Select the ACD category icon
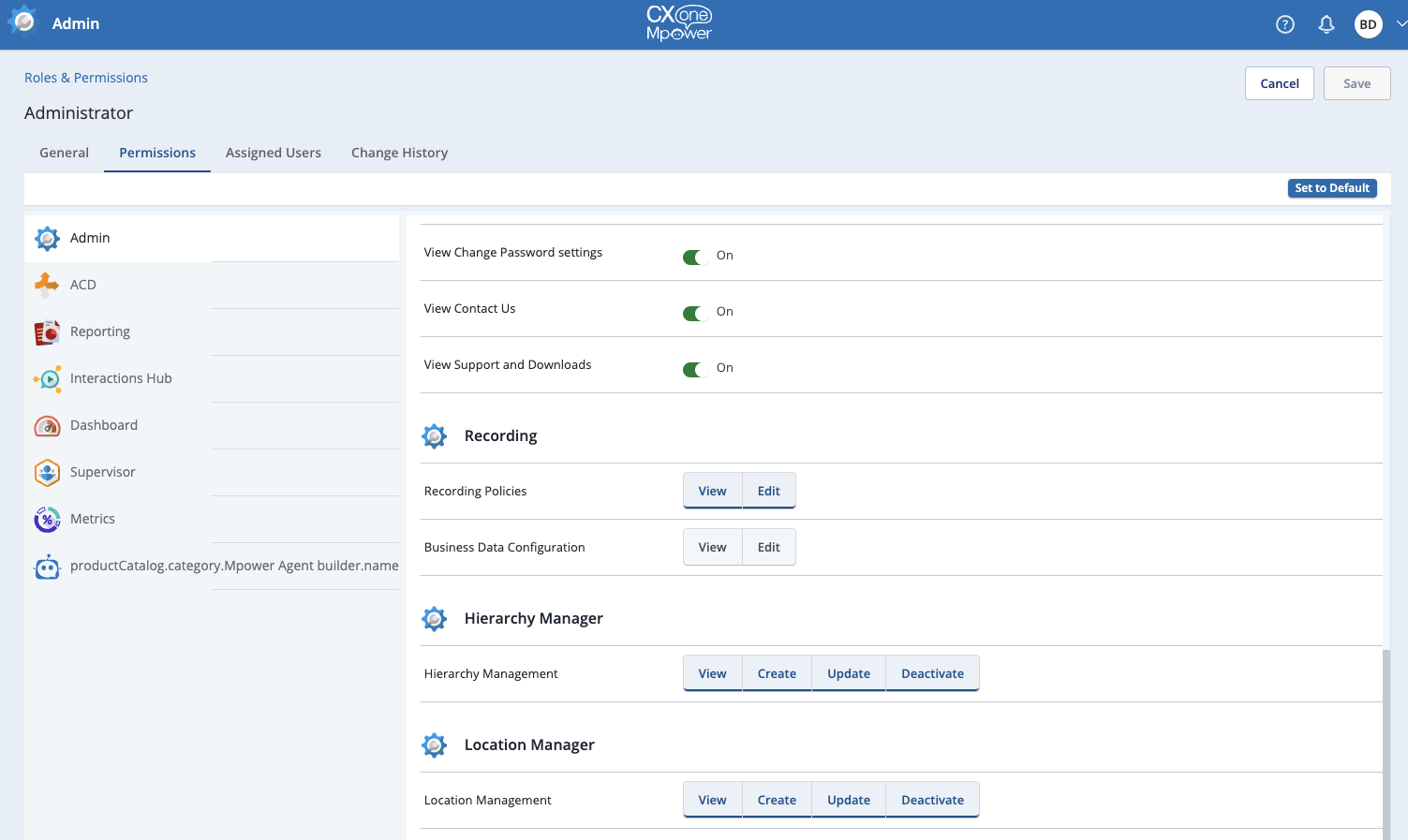Viewport: 1408px width, 840px height. 47,285
